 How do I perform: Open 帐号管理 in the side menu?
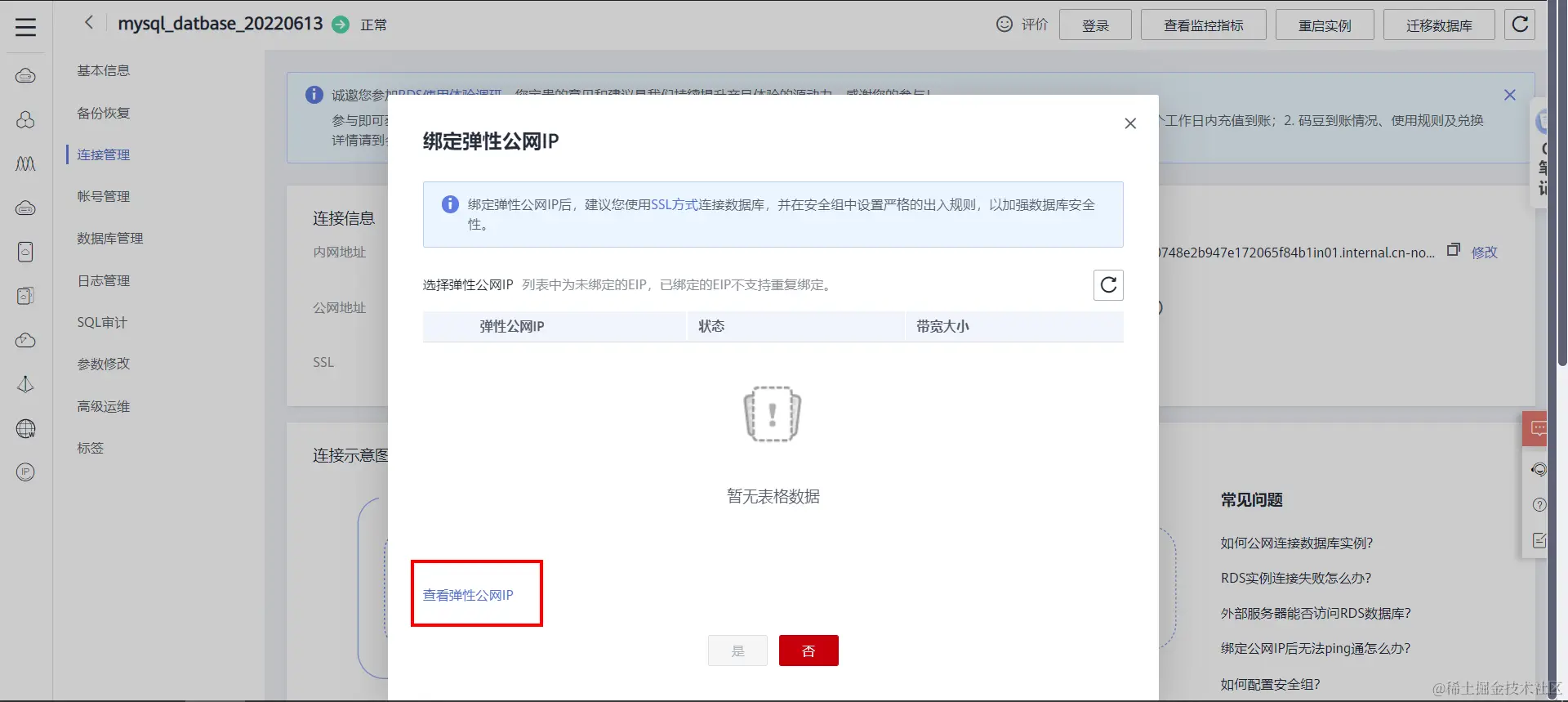[x=104, y=196]
